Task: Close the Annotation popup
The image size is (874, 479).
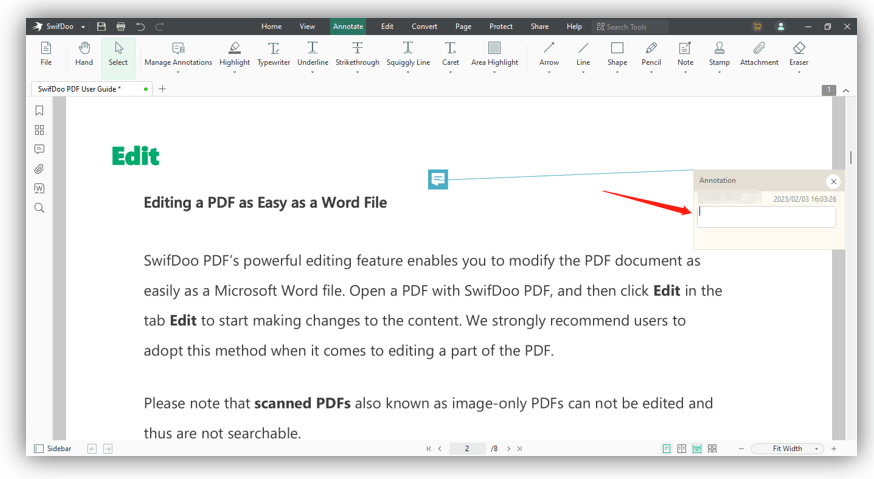Action: click(x=833, y=181)
